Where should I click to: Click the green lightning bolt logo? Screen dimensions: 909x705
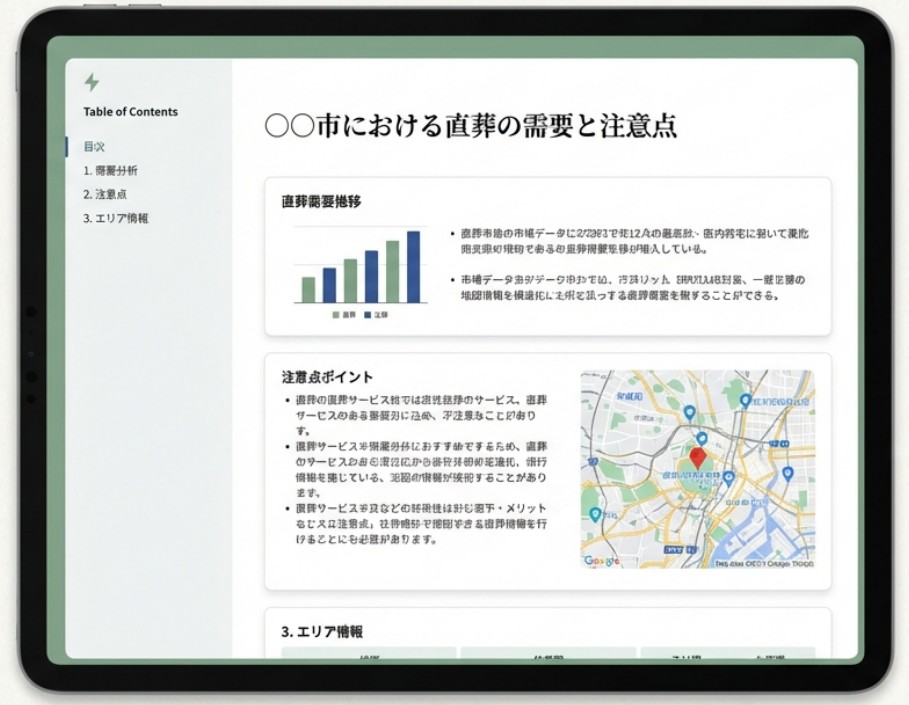click(x=92, y=83)
